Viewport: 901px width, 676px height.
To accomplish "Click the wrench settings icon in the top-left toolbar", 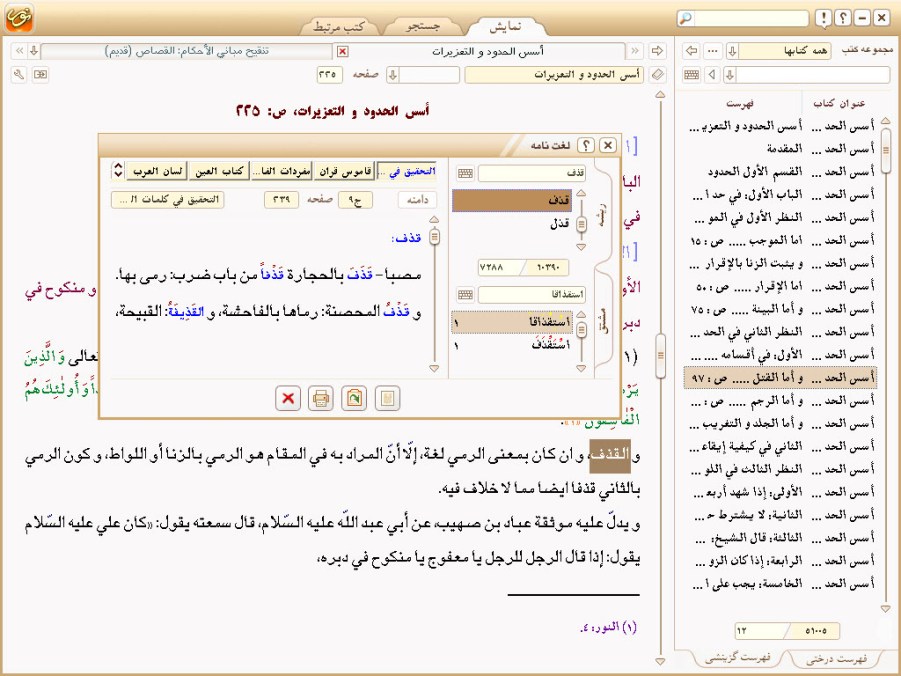I will pos(18,74).
